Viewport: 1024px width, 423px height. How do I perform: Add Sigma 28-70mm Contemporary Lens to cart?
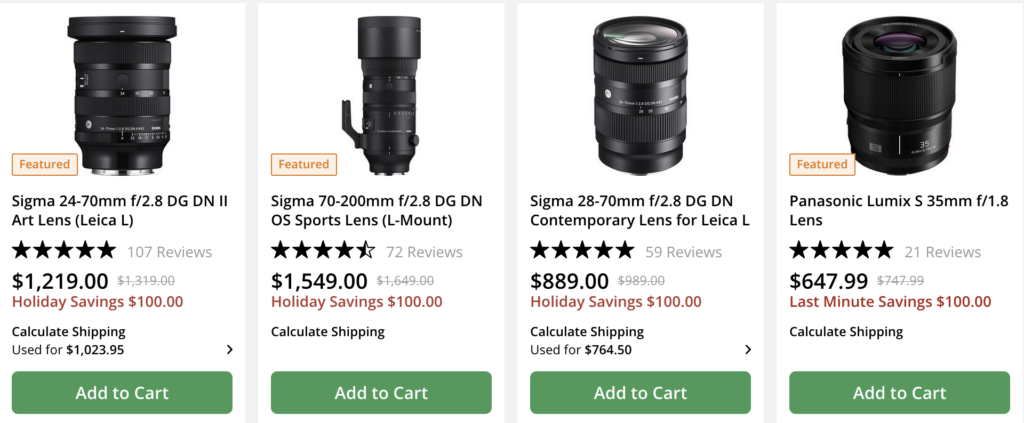click(x=640, y=393)
